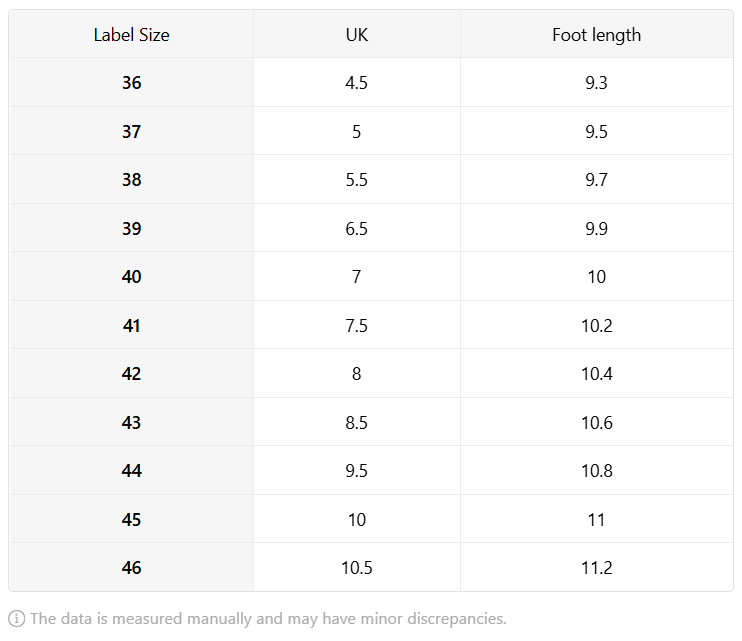Screen dimensions: 742x641
Task: Click foot length 10.2 value
Action: [x=597, y=325]
